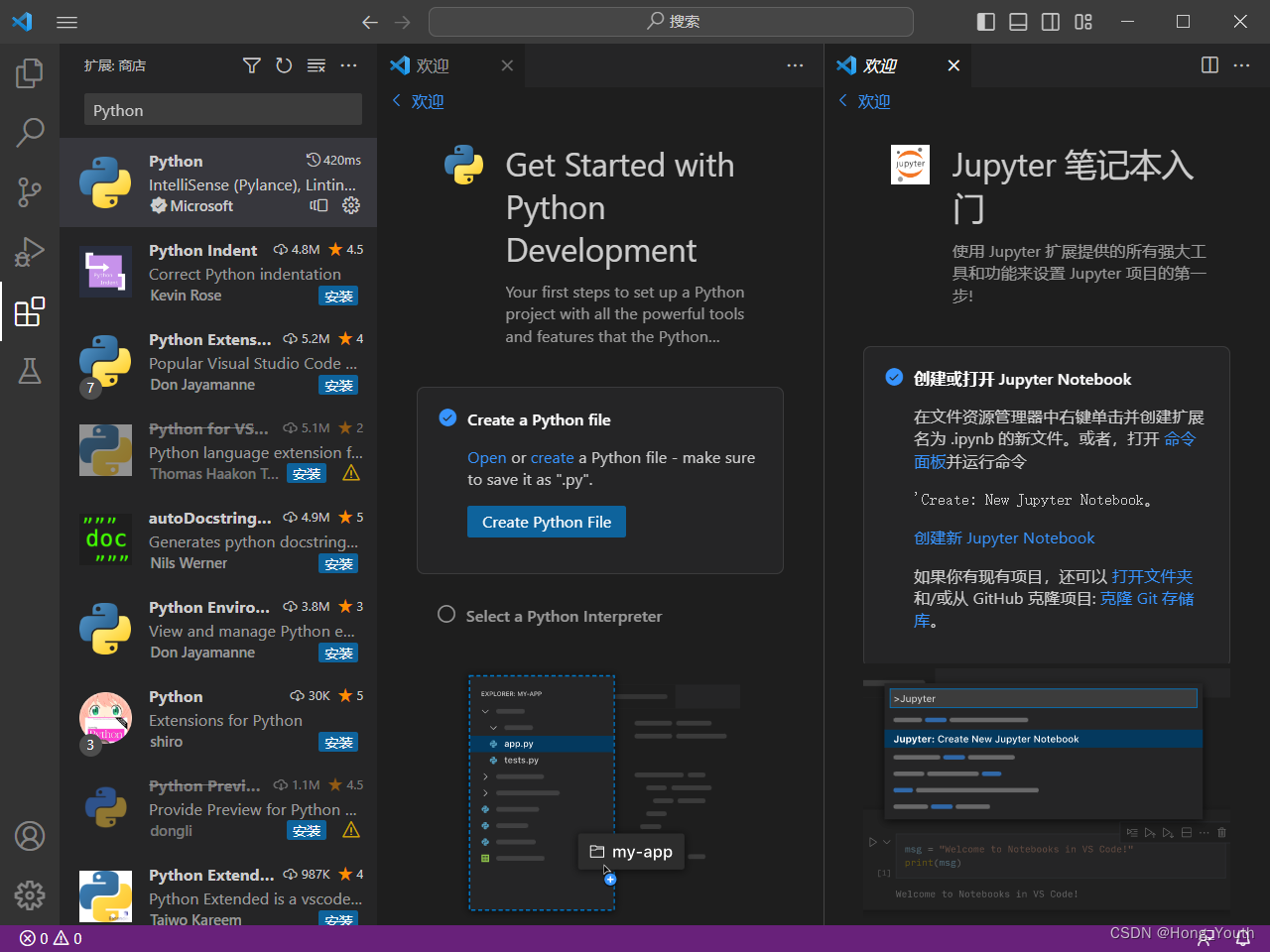
Task: Open the Python extension's settings gear
Action: click(351, 205)
